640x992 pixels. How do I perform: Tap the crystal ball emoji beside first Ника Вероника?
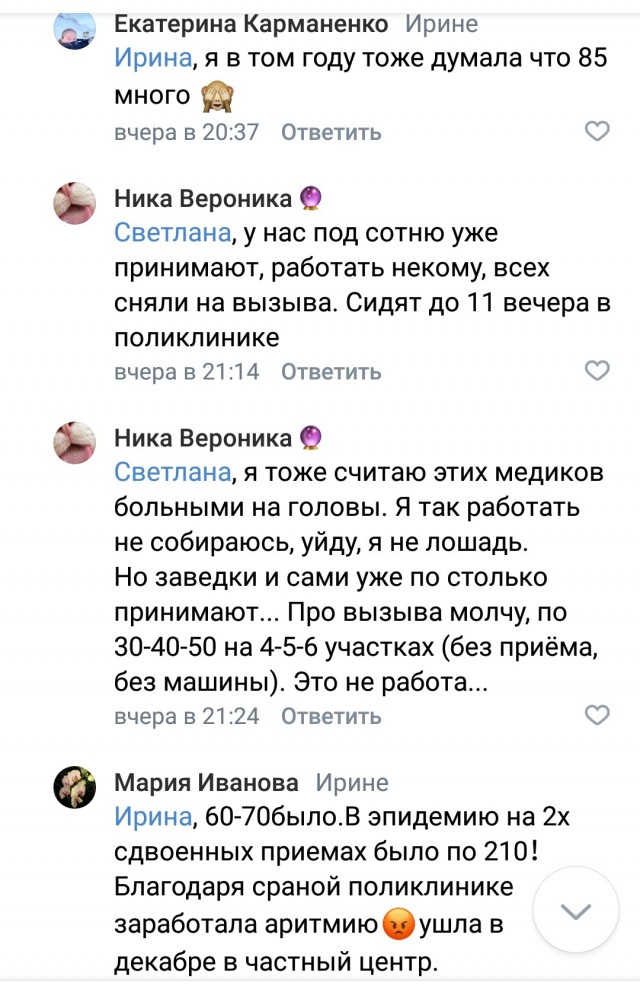click(x=313, y=198)
